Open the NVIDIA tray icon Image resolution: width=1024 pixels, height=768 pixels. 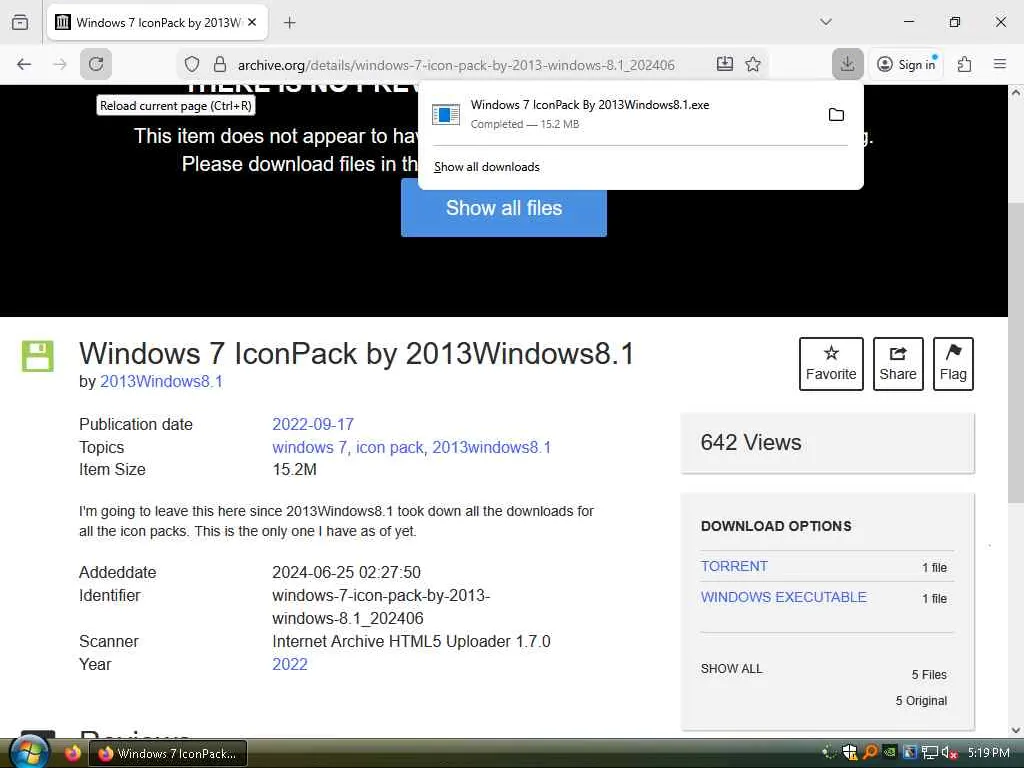pyautogui.click(x=889, y=752)
